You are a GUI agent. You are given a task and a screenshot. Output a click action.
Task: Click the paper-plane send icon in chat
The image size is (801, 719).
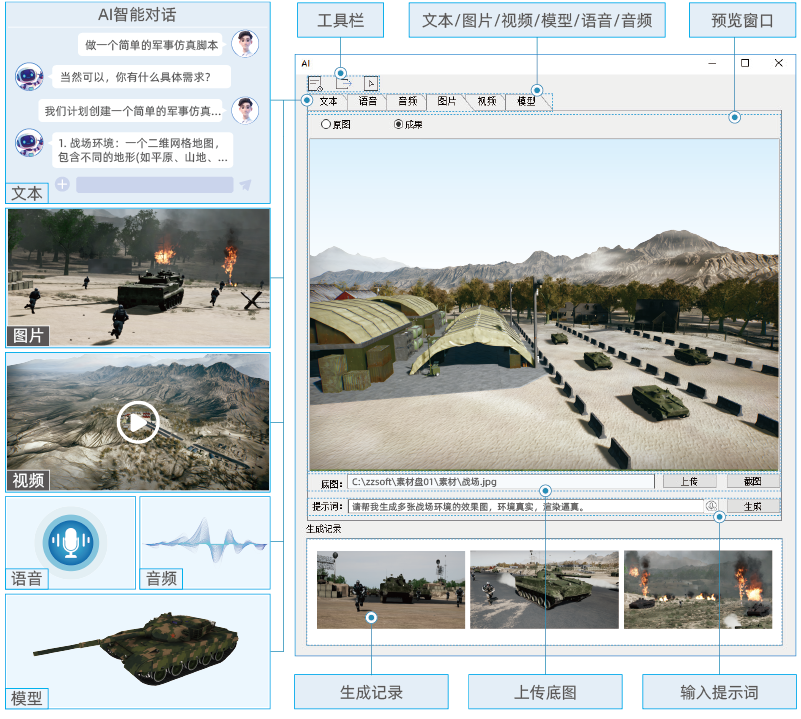tap(245, 185)
